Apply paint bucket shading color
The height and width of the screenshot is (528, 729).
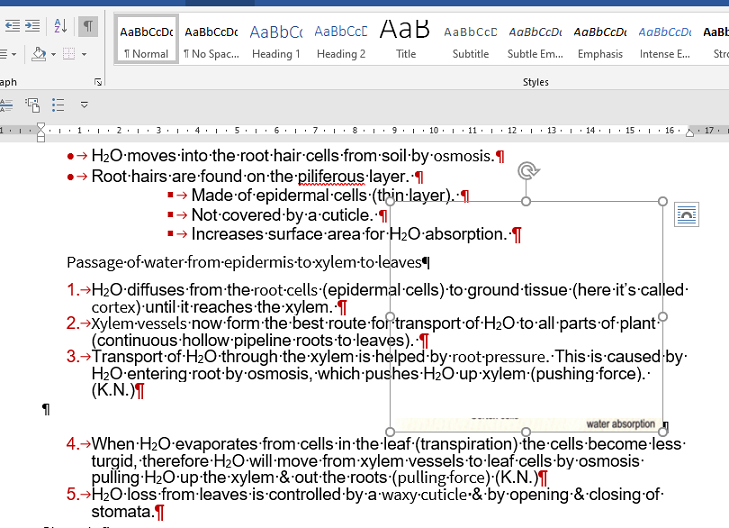coord(39,54)
